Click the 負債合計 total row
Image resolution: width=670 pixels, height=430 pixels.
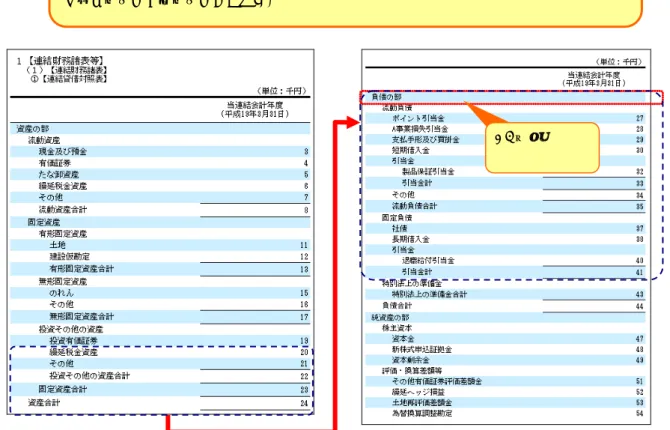click(x=505, y=306)
